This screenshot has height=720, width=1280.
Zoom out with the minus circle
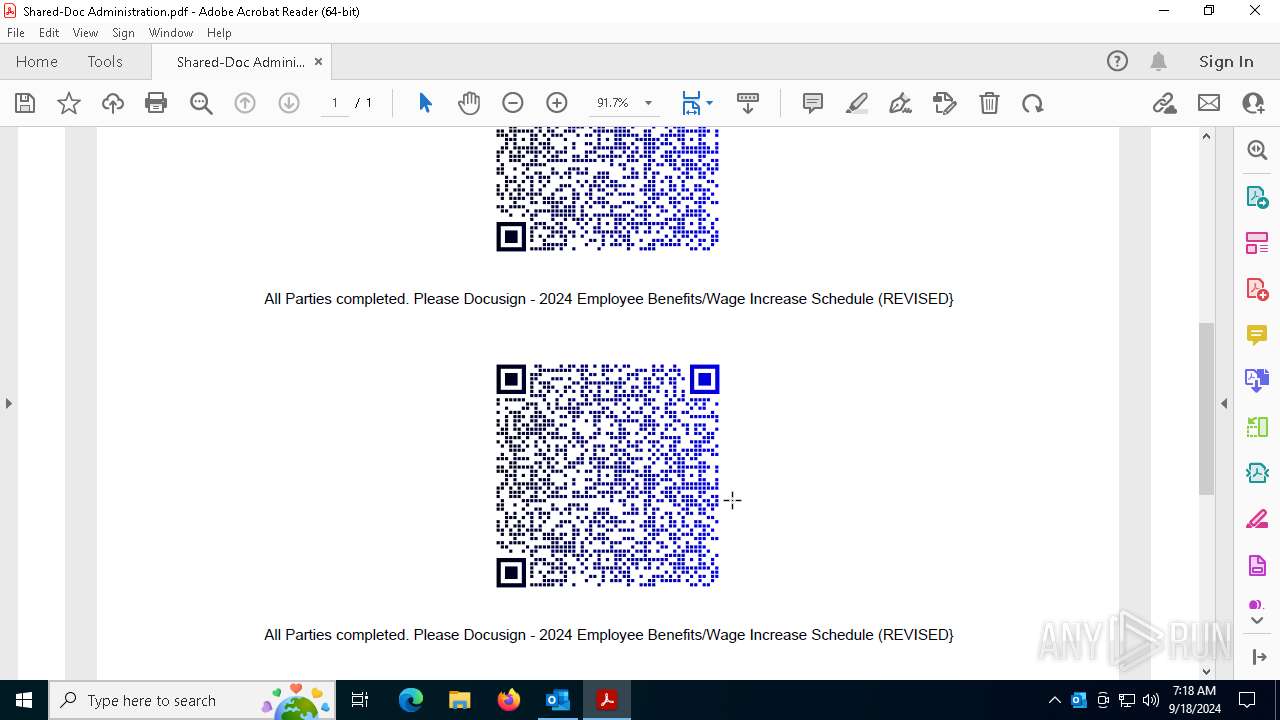point(513,103)
